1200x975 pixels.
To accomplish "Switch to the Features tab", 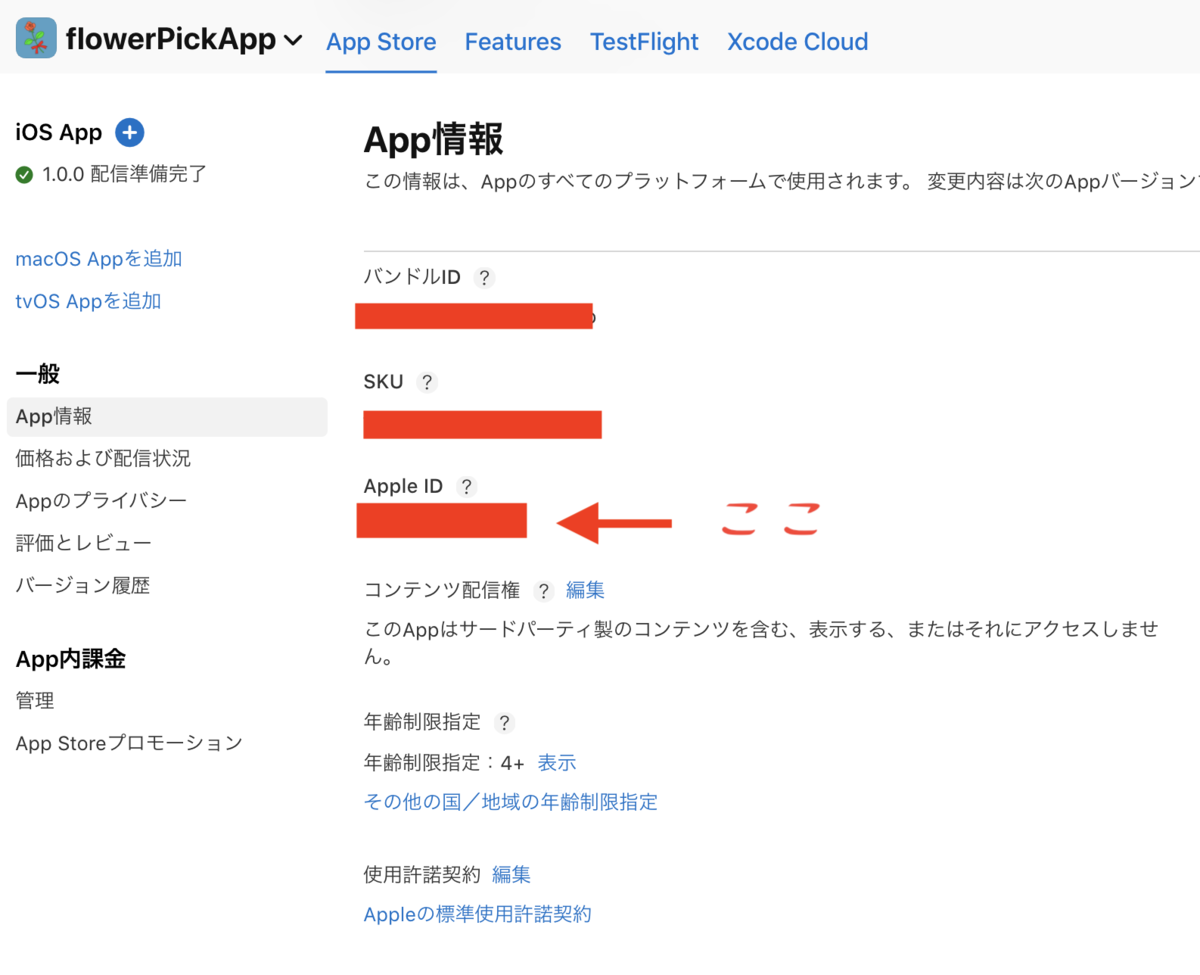I will tap(513, 42).
